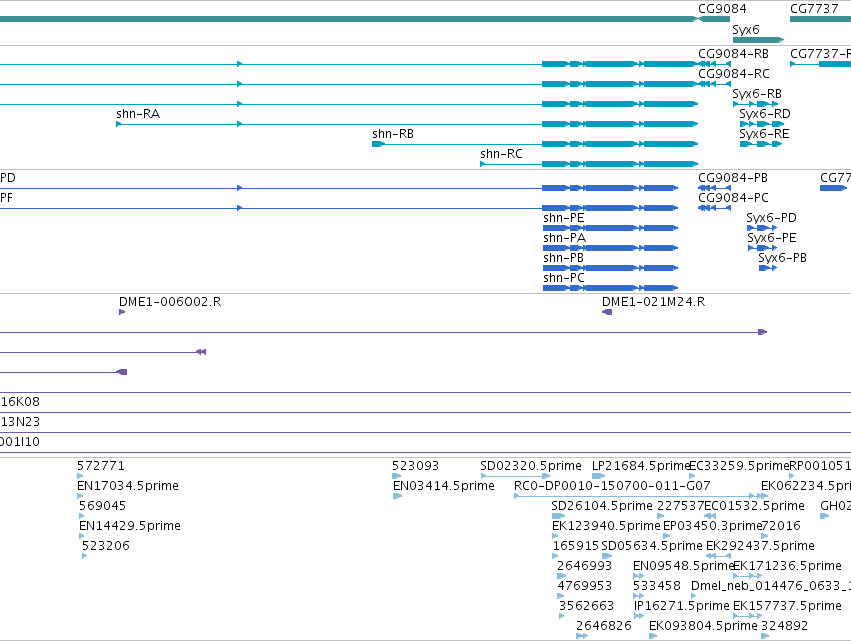
Task: Click the SD02320.5prime EST label
Action: [531, 466]
